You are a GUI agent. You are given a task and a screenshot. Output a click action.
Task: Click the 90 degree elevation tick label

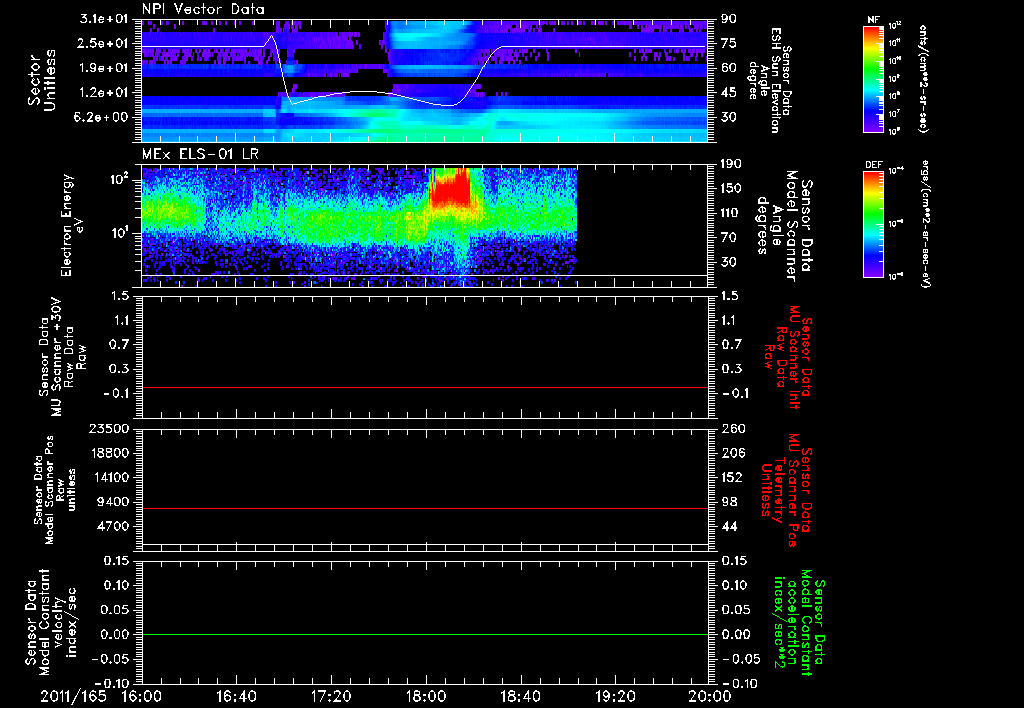pos(728,18)
